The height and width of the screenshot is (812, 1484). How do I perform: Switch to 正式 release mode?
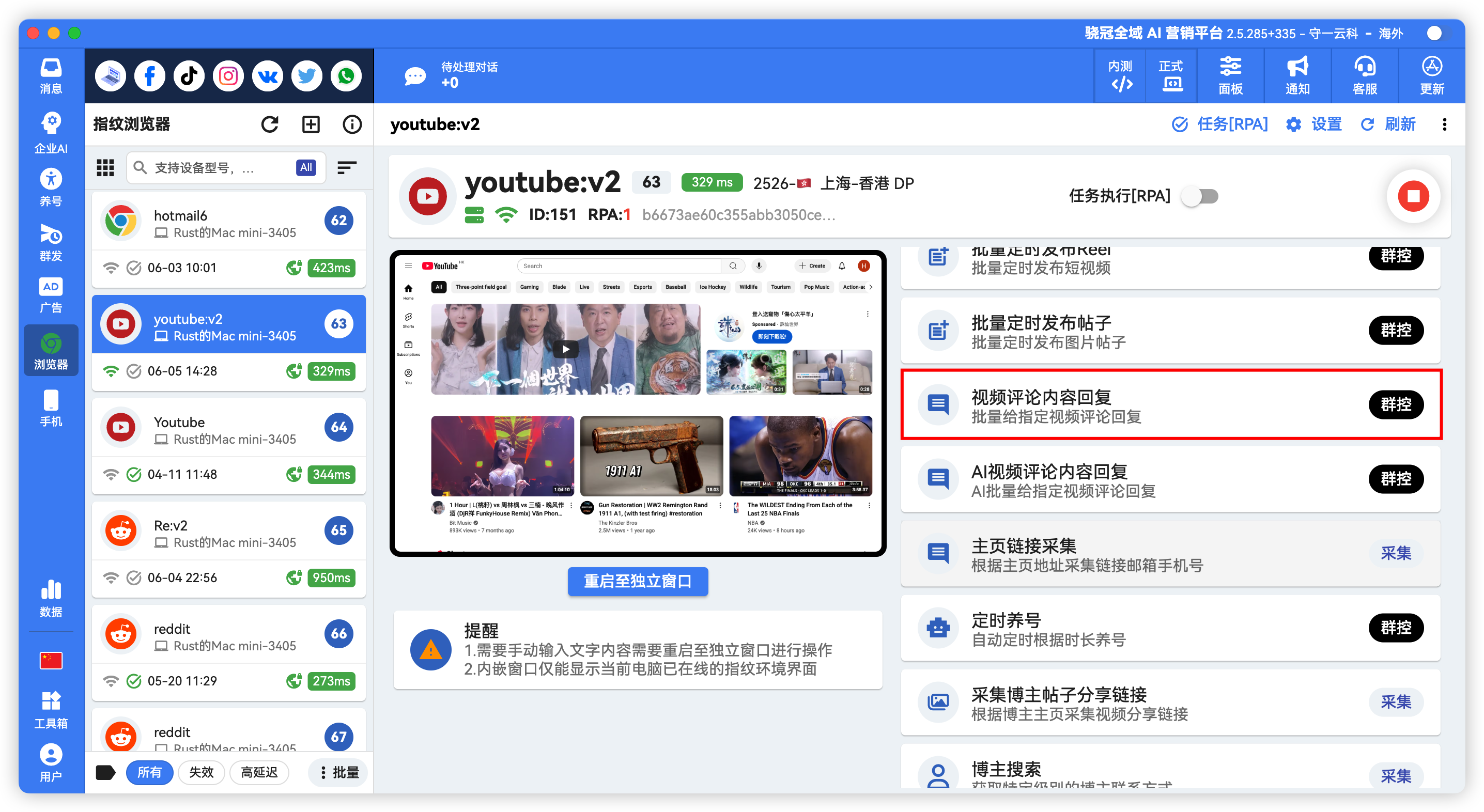point(1171,76)
